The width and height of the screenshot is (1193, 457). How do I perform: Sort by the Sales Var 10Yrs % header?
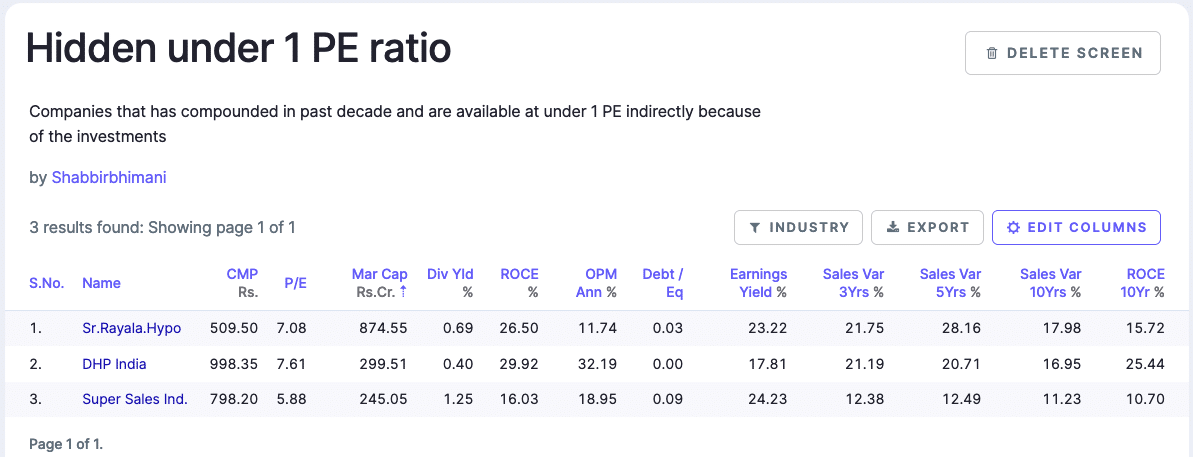point(1050,283)
